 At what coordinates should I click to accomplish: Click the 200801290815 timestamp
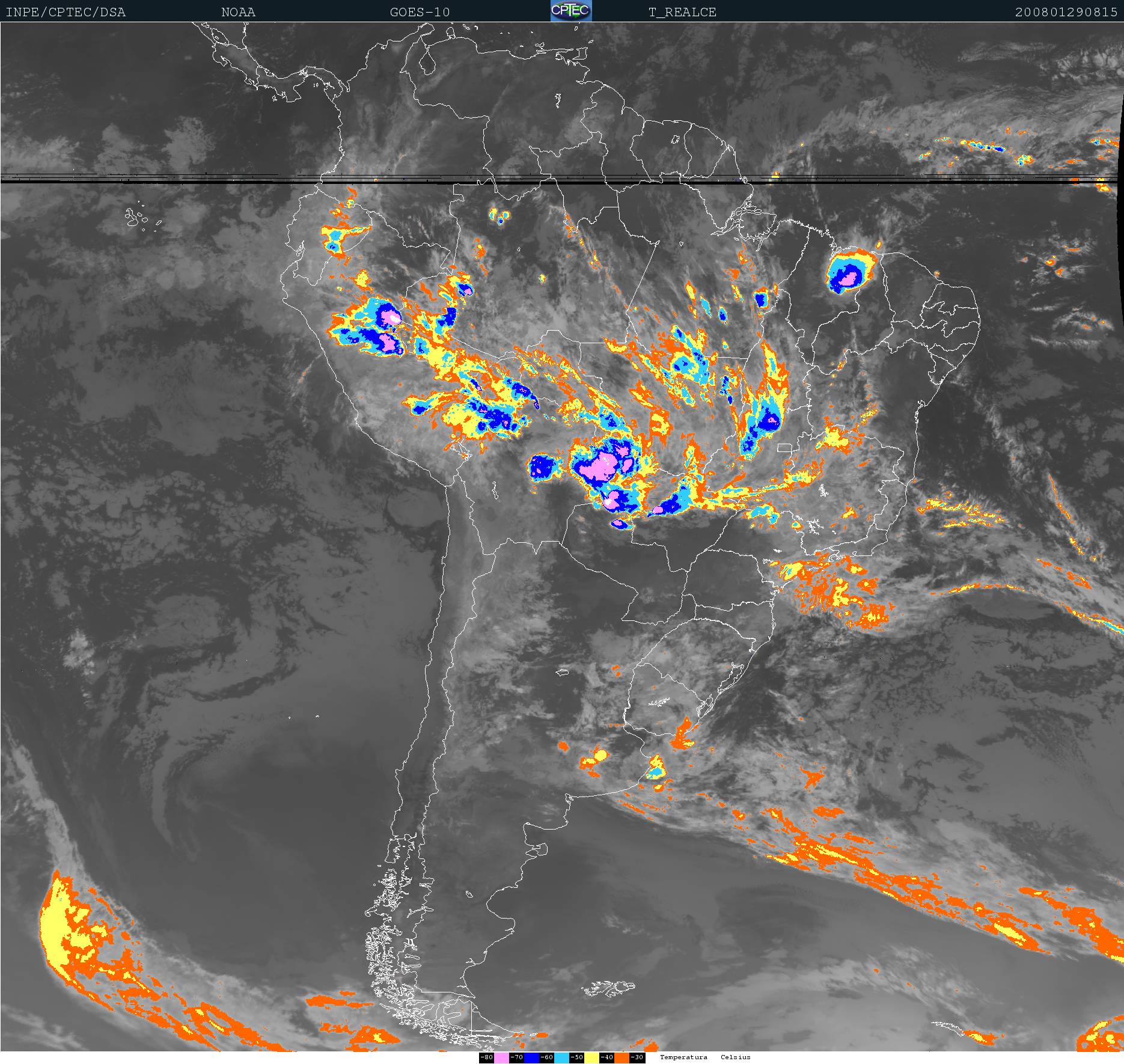[1066, 12]
